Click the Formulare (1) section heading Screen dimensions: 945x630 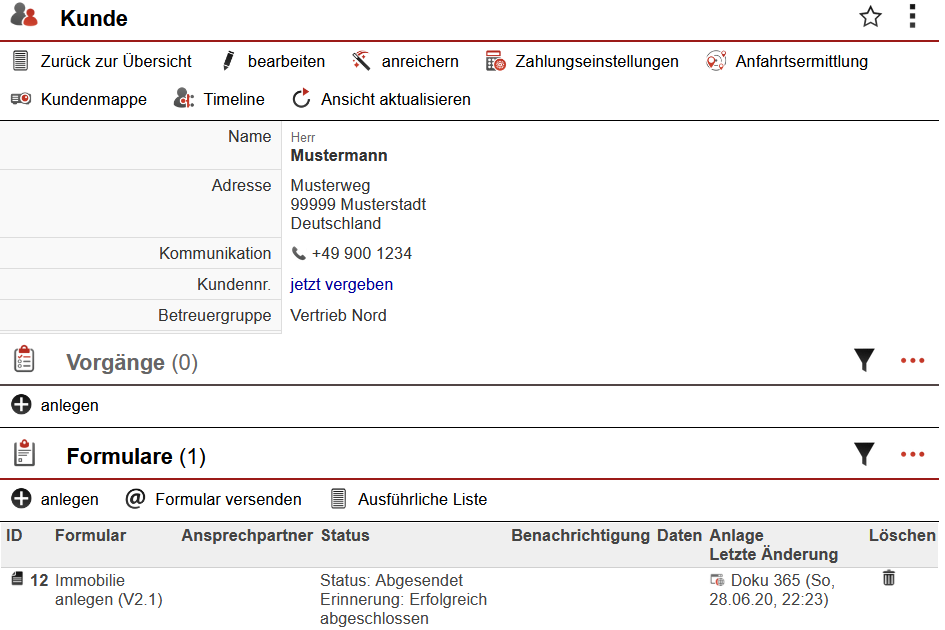[136, 456]
